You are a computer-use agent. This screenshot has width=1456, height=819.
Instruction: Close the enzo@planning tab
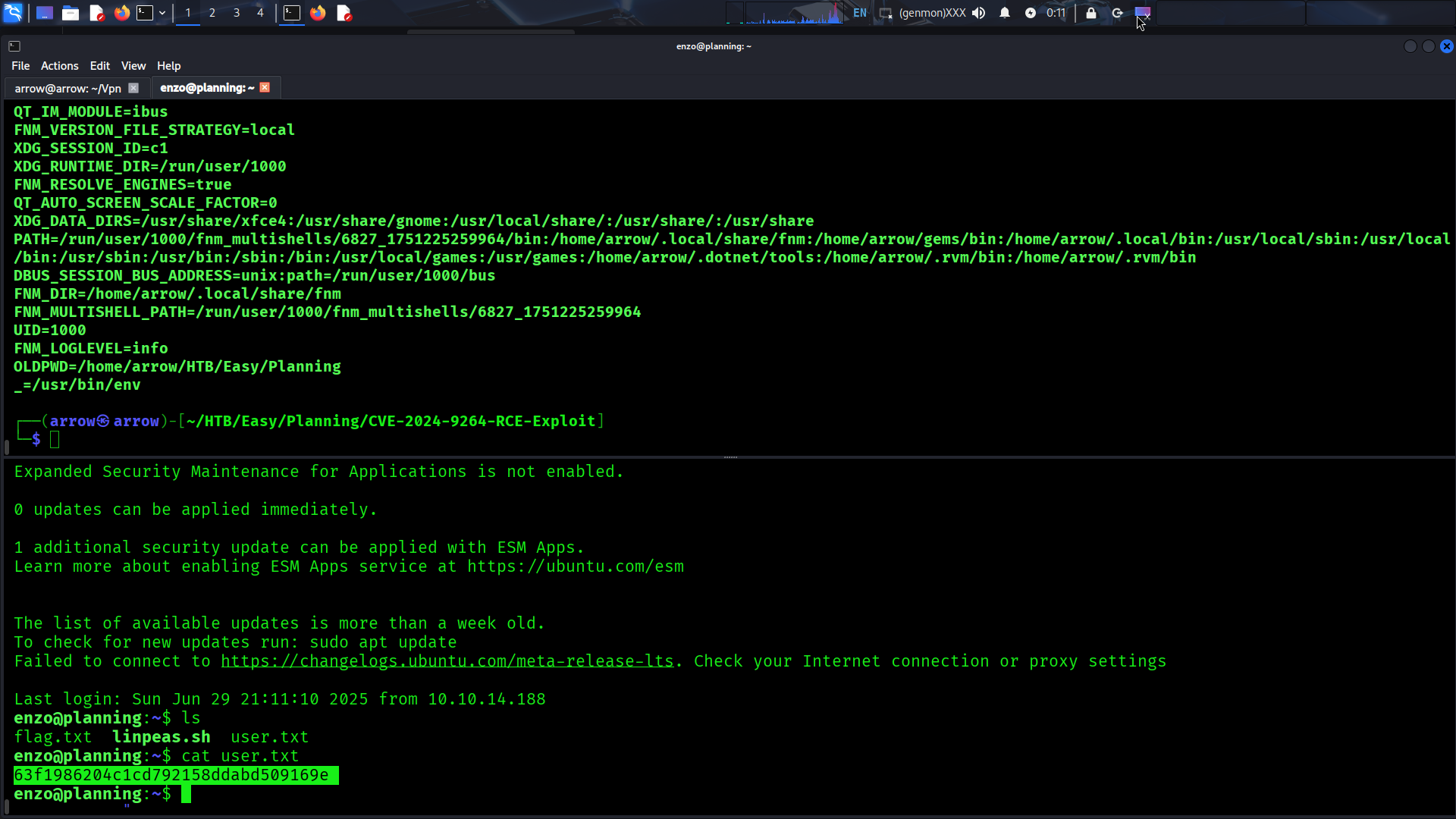pyautogui.click(x=265, y=87)
